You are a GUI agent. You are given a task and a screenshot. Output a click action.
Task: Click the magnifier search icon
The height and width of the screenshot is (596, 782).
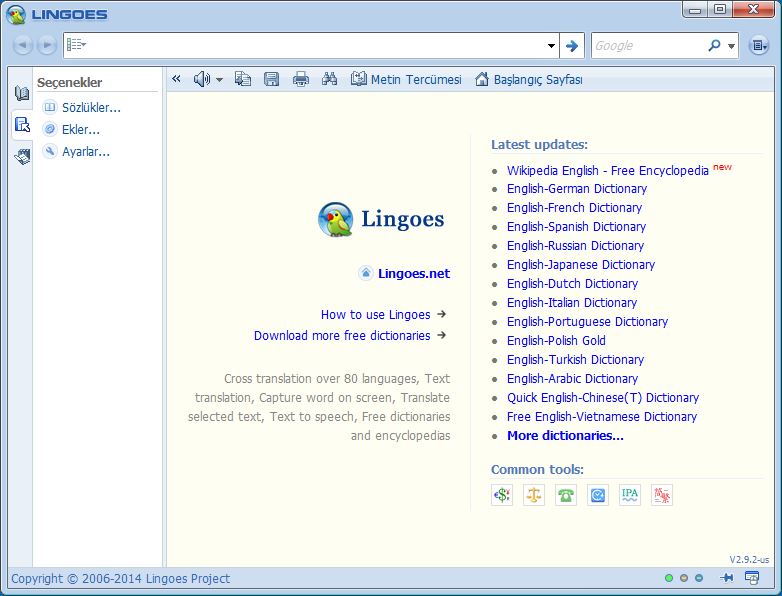(x=714, y=45)
